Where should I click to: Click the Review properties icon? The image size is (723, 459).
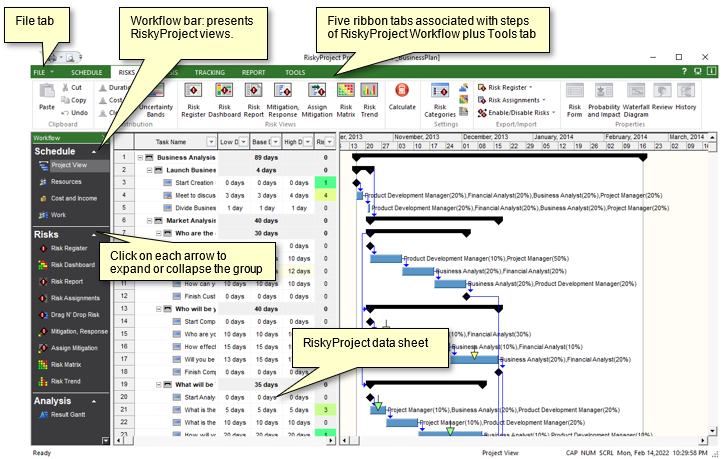click(x=662, y=90)
